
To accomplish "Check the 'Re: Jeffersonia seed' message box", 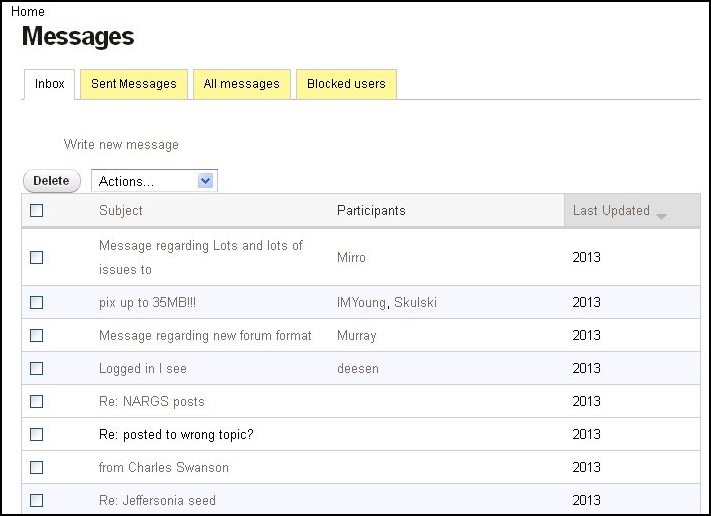I will (37, 500).
